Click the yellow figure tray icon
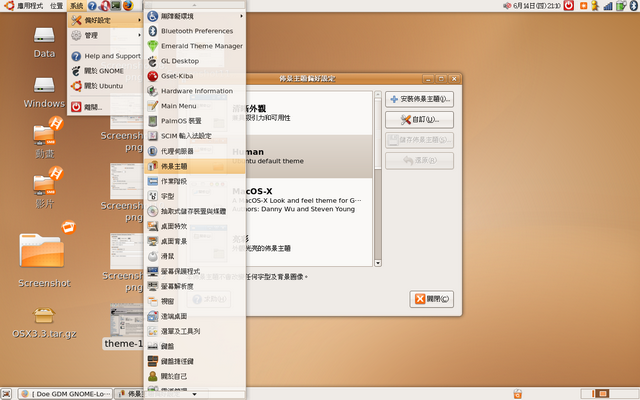The width and height of the screenshot is (640, 400). click(x=596, y=5)
